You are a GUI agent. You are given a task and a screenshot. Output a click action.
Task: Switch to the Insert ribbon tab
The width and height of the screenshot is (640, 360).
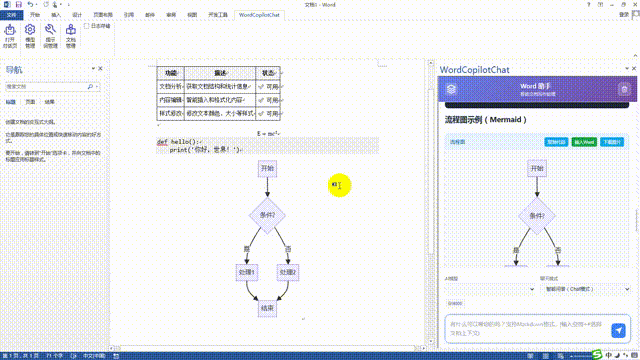point(56,15)
